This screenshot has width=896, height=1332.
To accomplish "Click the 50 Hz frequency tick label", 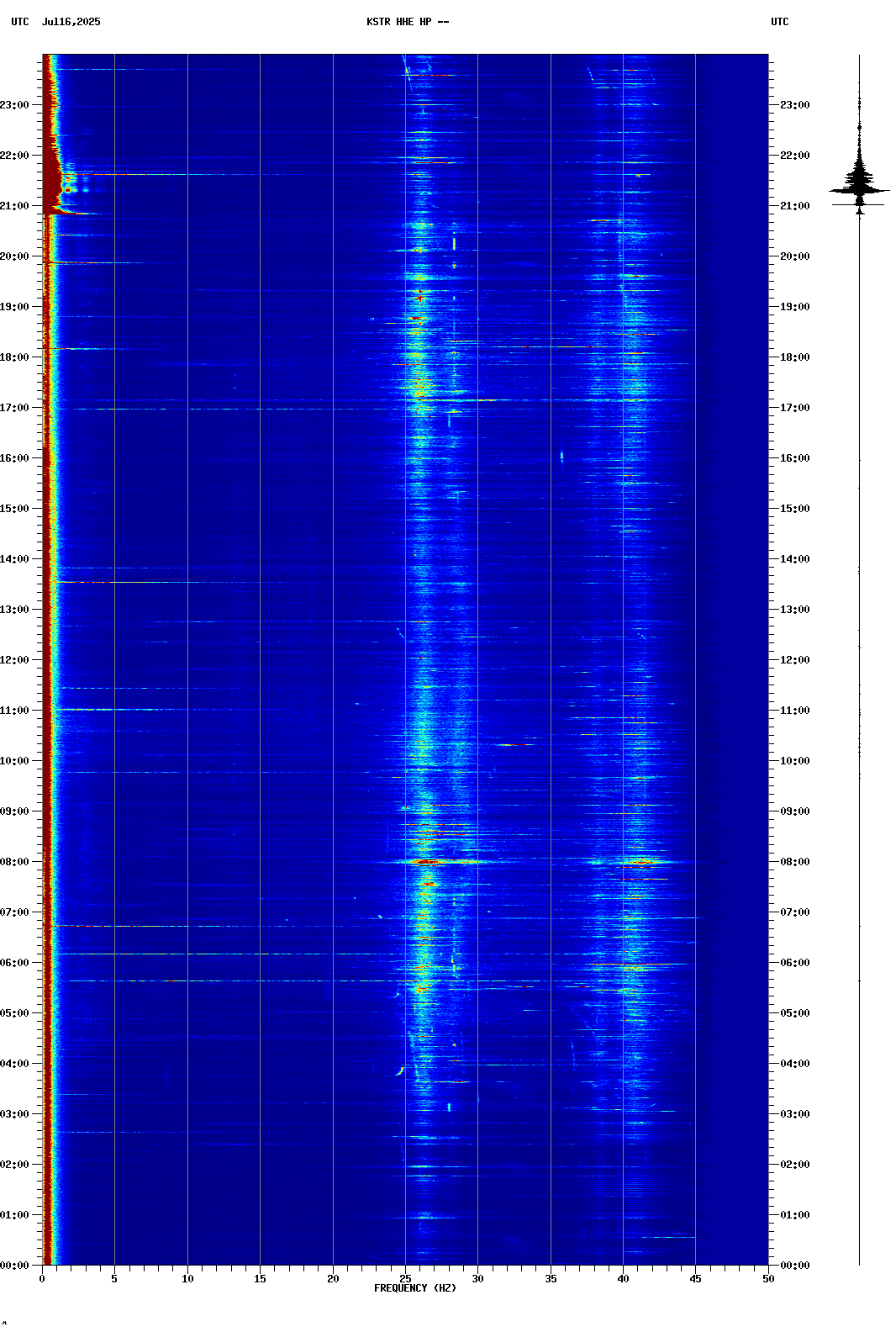I will pos(768,1278).
